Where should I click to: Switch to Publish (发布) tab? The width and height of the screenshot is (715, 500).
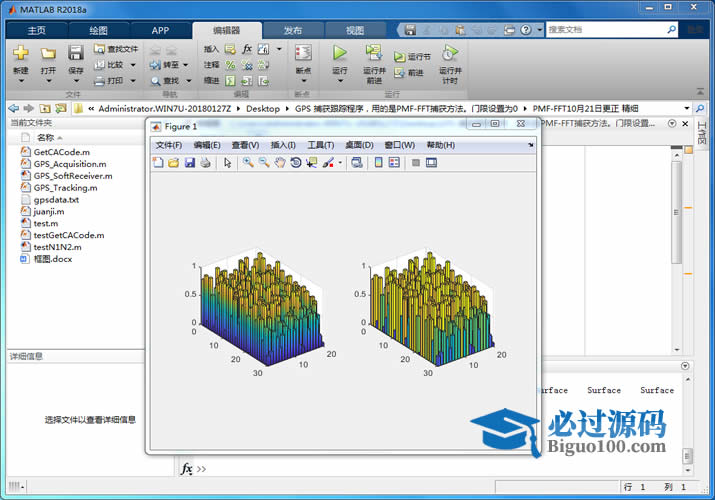pos(293,31)
